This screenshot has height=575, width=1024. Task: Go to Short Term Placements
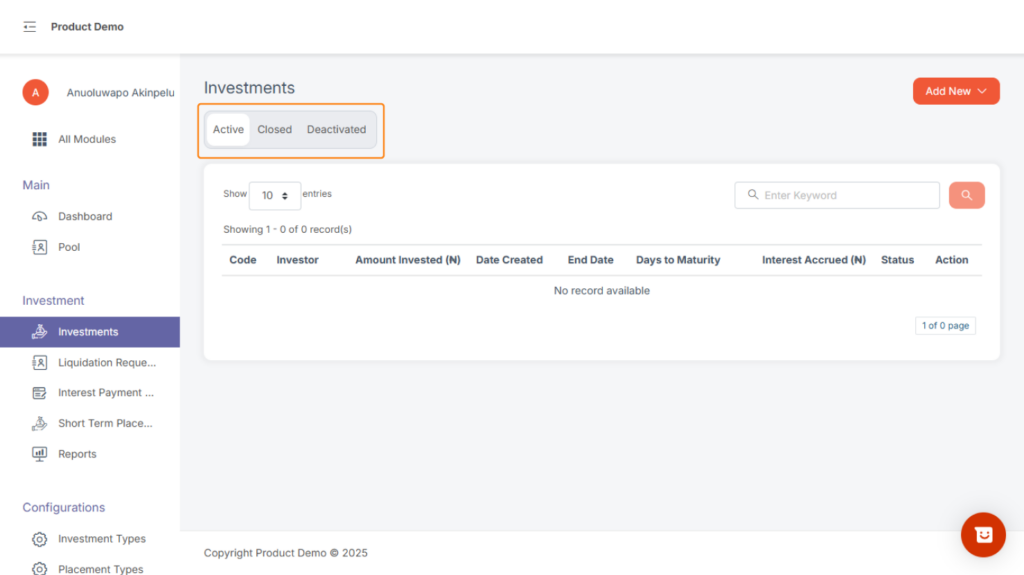pyautogui.click(x=104, y=423)
